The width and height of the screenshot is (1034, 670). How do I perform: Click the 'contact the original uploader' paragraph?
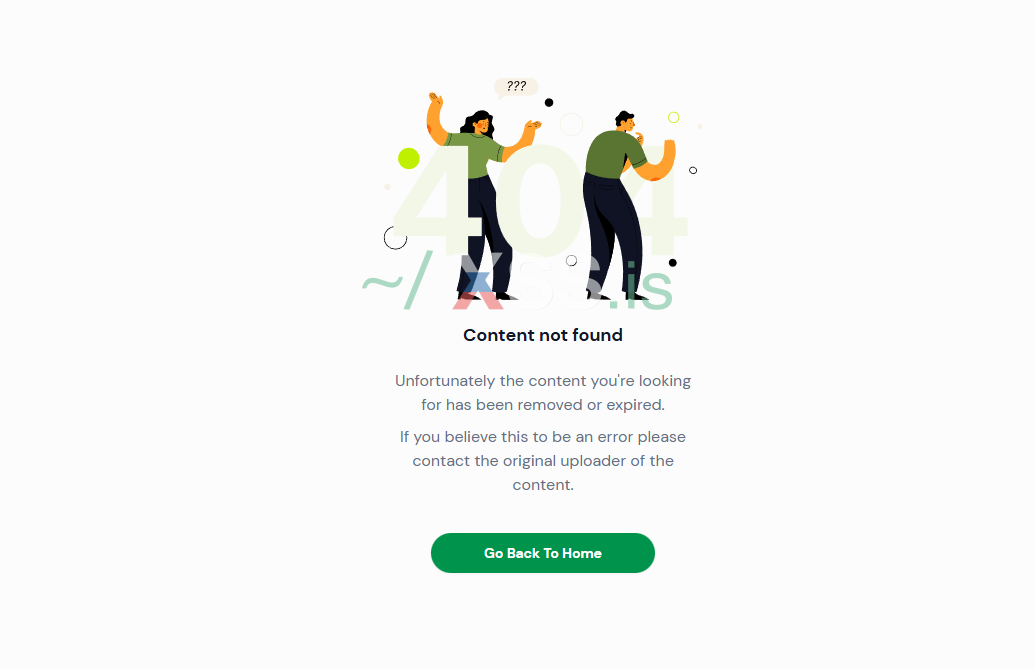point(543,460)
